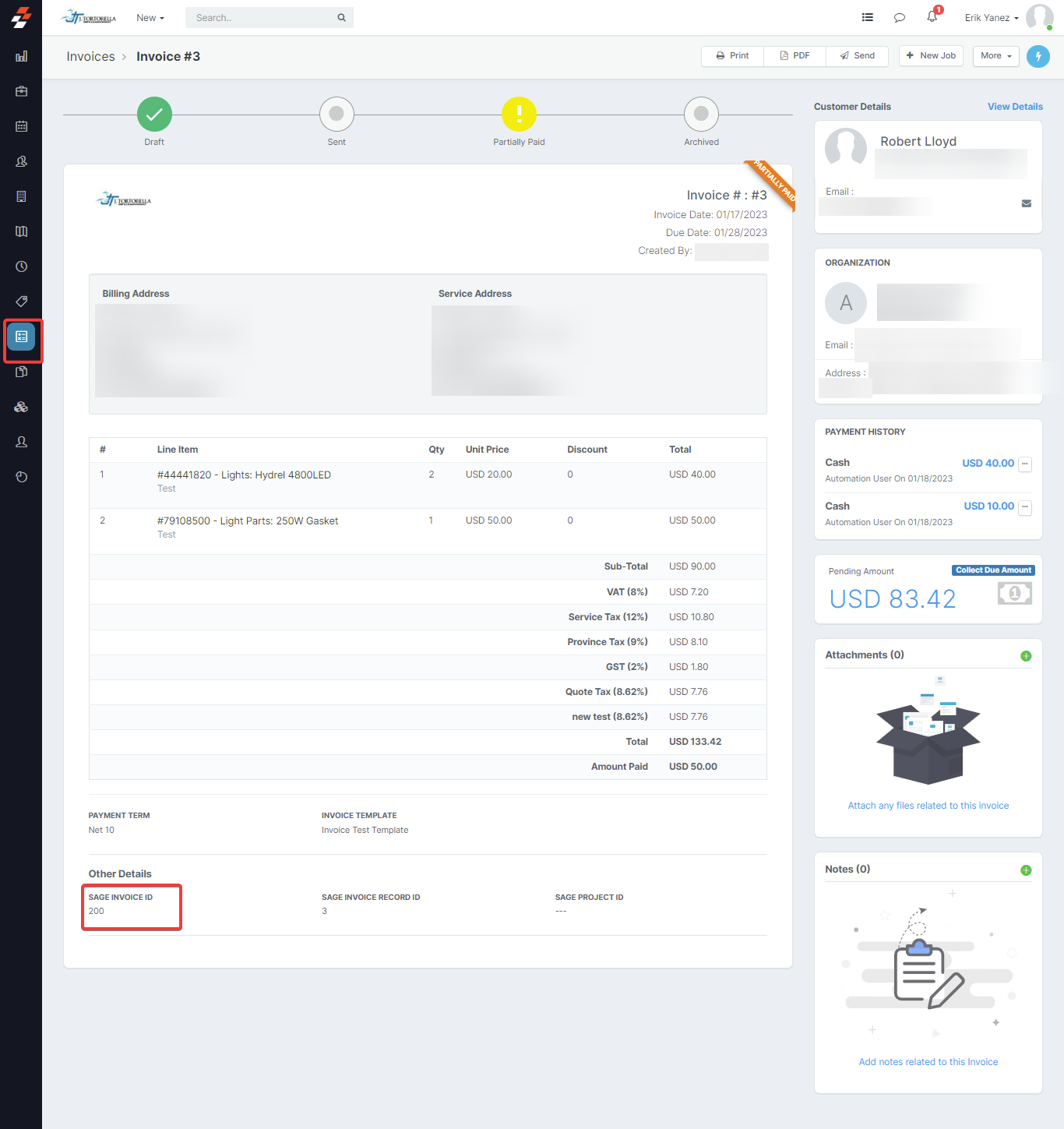Open the building organizations sidebar icon

click(x=21, y=196)
